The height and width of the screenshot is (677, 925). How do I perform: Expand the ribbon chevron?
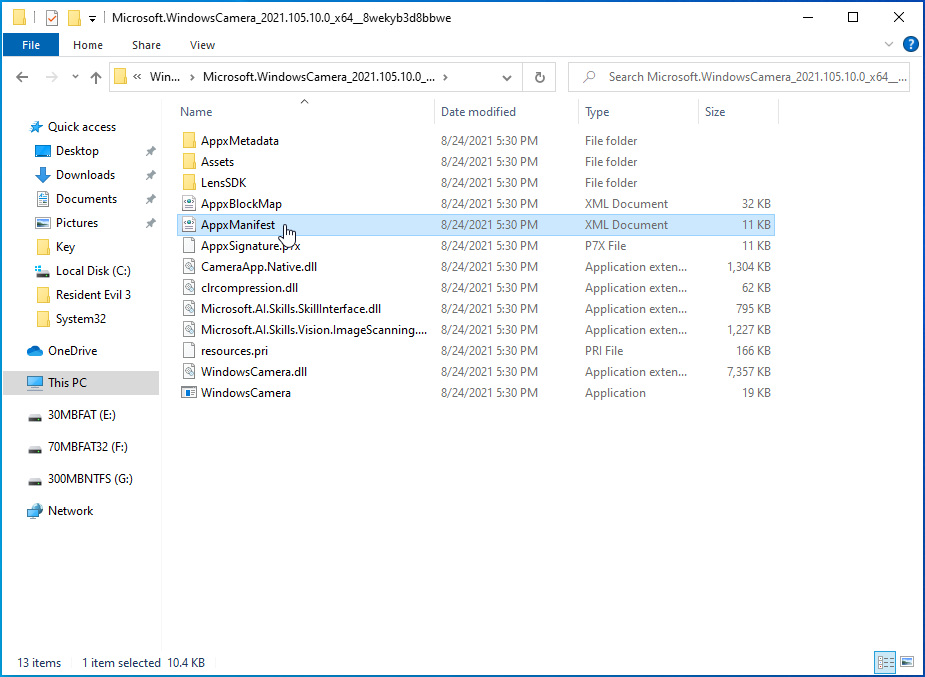pyautogui.click(x=889, y=44)
